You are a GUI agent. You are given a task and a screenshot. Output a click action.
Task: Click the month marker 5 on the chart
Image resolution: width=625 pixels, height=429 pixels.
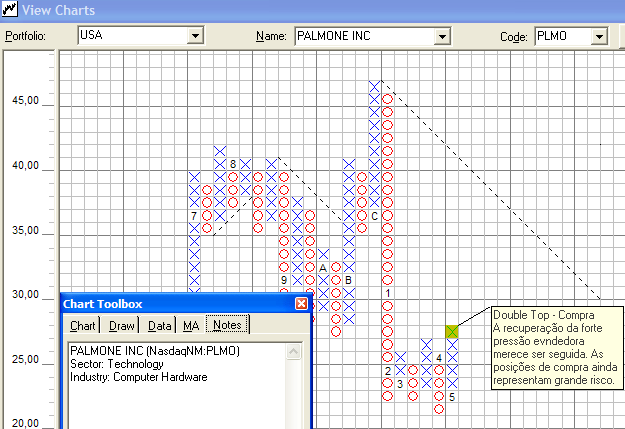click(452, 397)
